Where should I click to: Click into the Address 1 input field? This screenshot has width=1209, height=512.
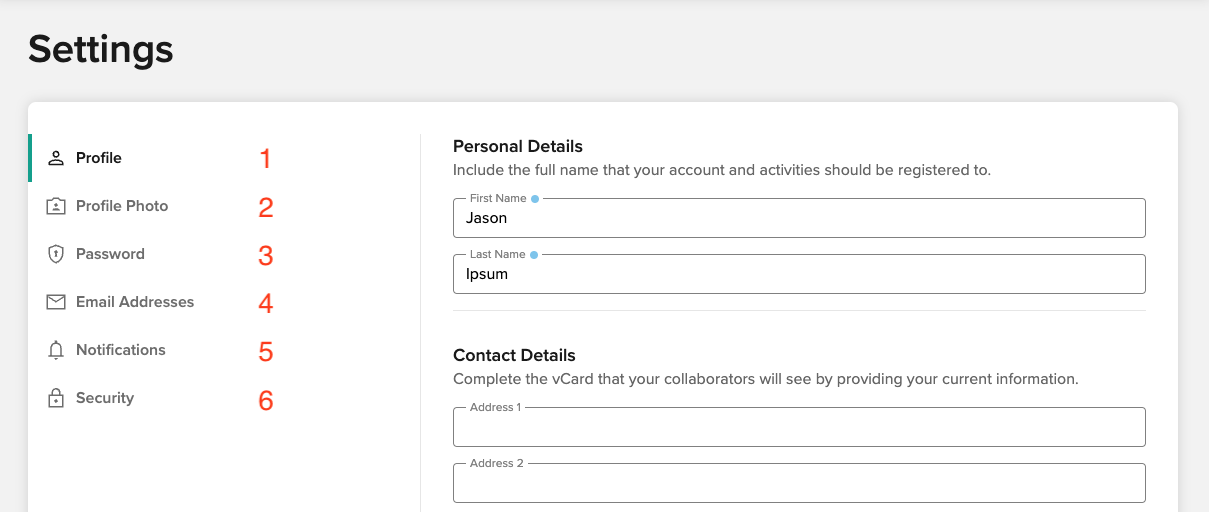[x=799, y=427]
